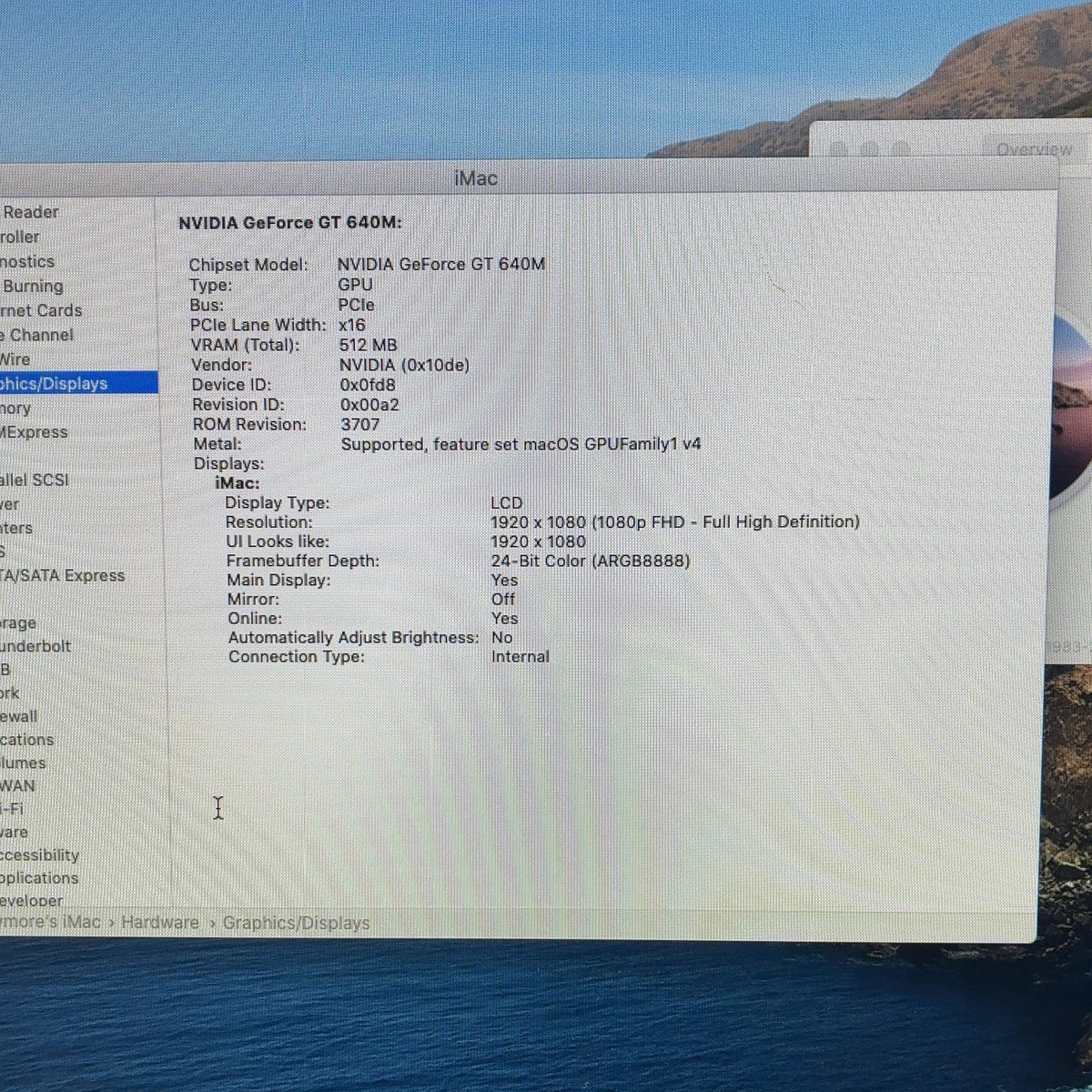Open the FireWire sidebar item
Viewport: 1092px width, 1092px height.
pos(15,359)
